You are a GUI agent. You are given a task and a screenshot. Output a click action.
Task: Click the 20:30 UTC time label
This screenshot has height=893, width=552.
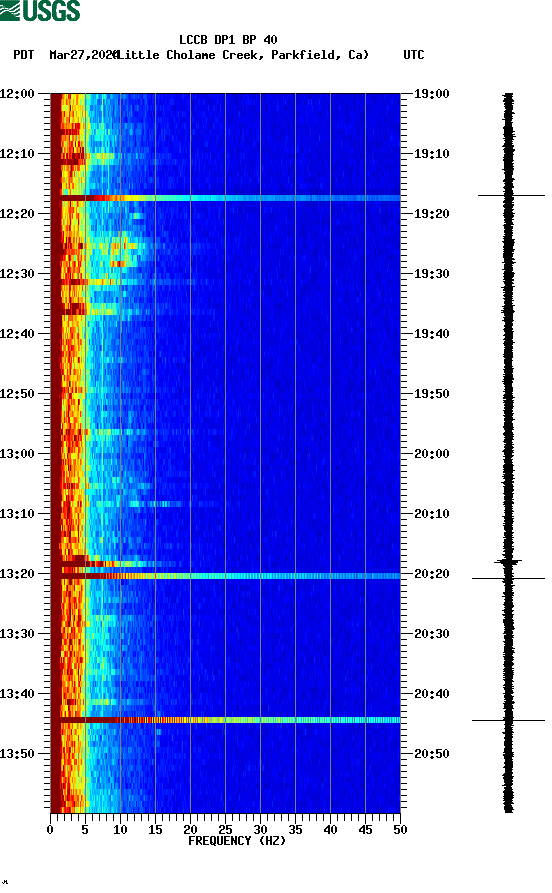431,633
